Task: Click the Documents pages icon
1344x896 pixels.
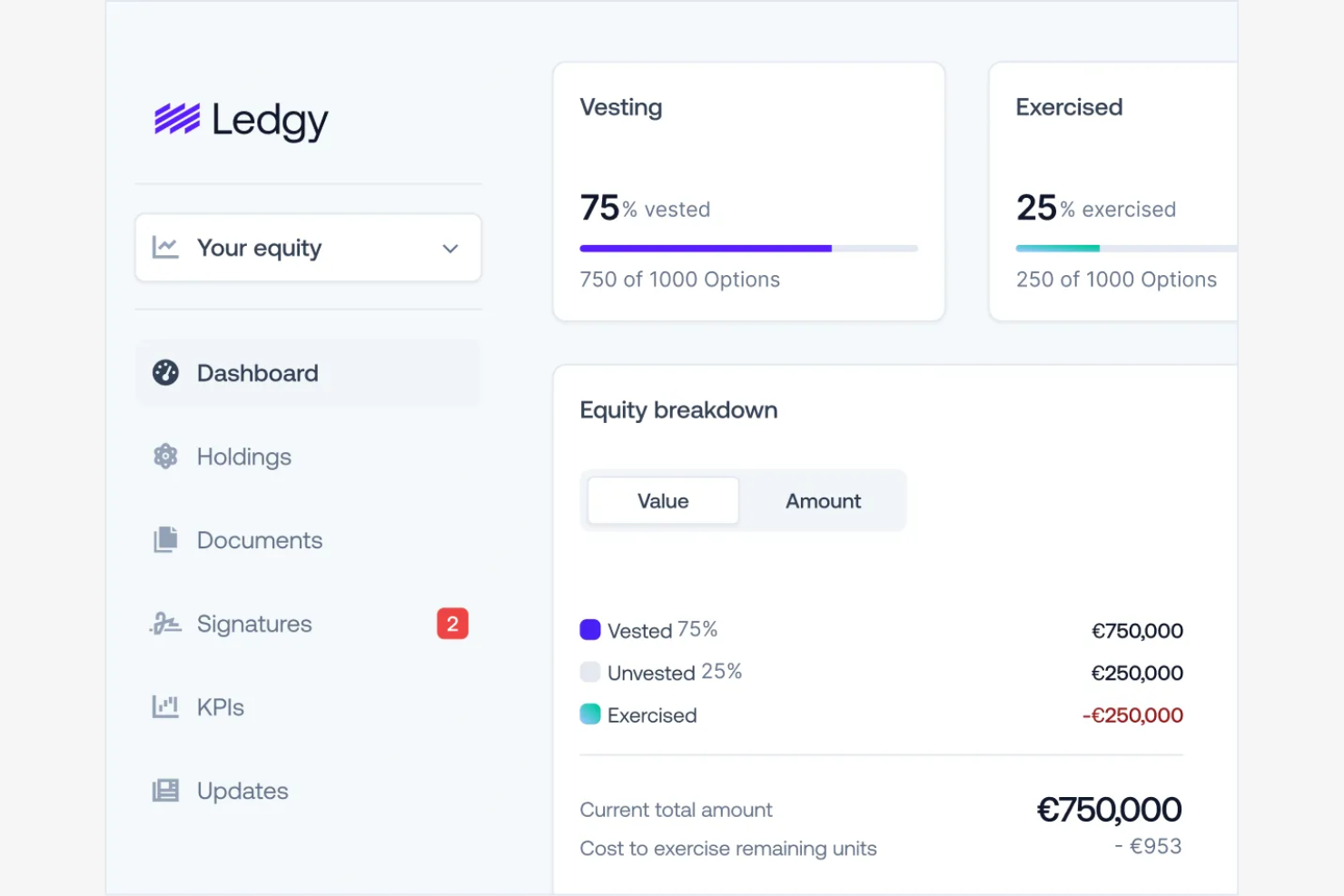Action: [165, 539]
